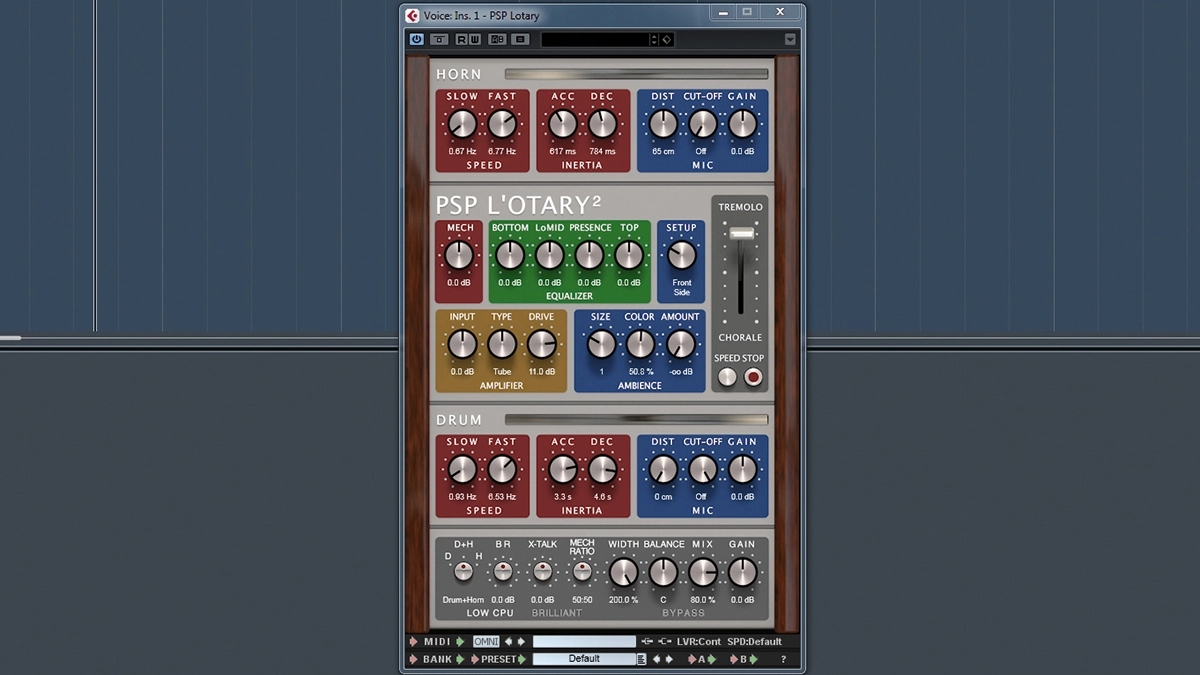Enable LOW CPU mode
The height and width of the screenshot is (675, 1200).
point(490,612)
